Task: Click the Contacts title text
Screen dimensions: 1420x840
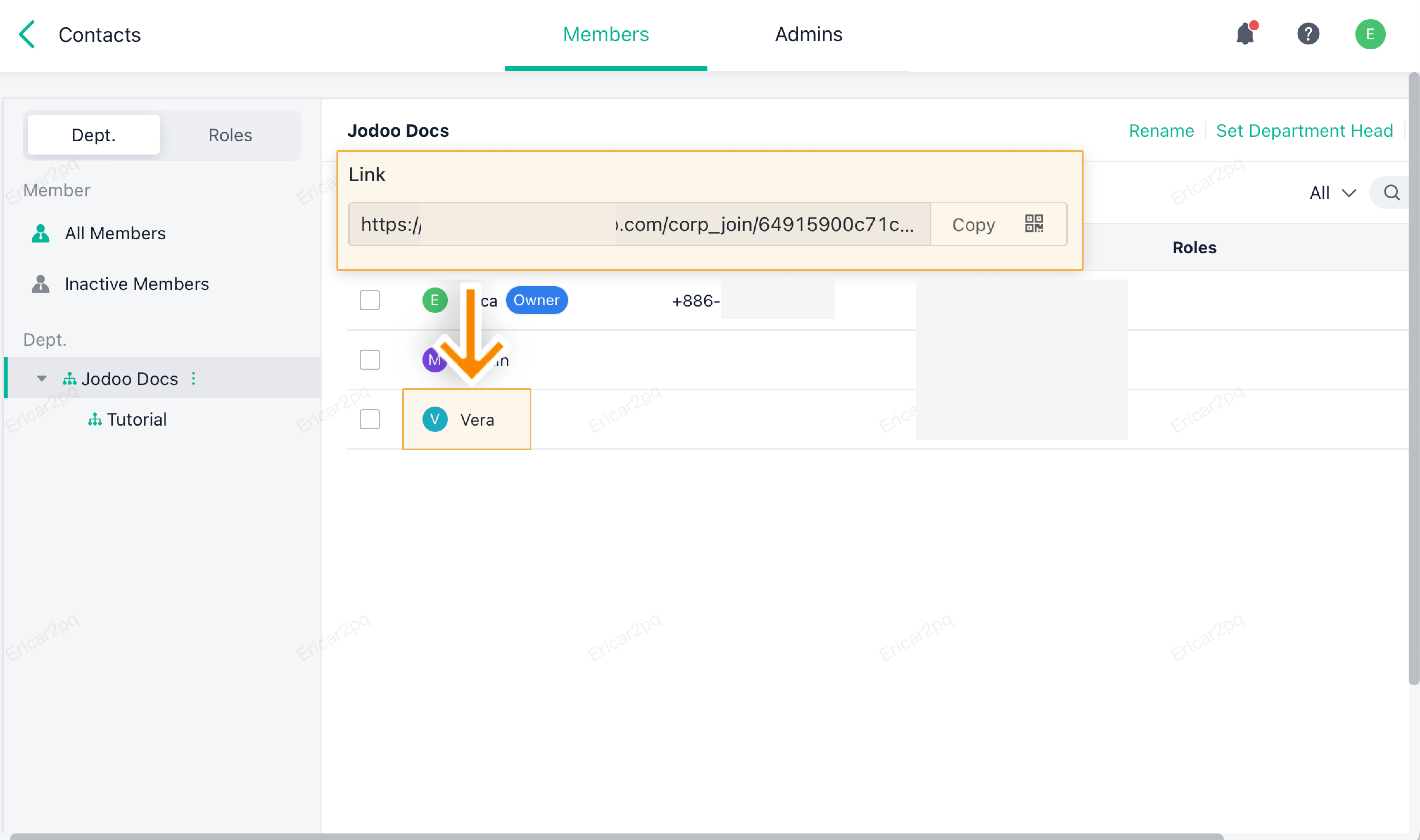Action: (100, 35)
